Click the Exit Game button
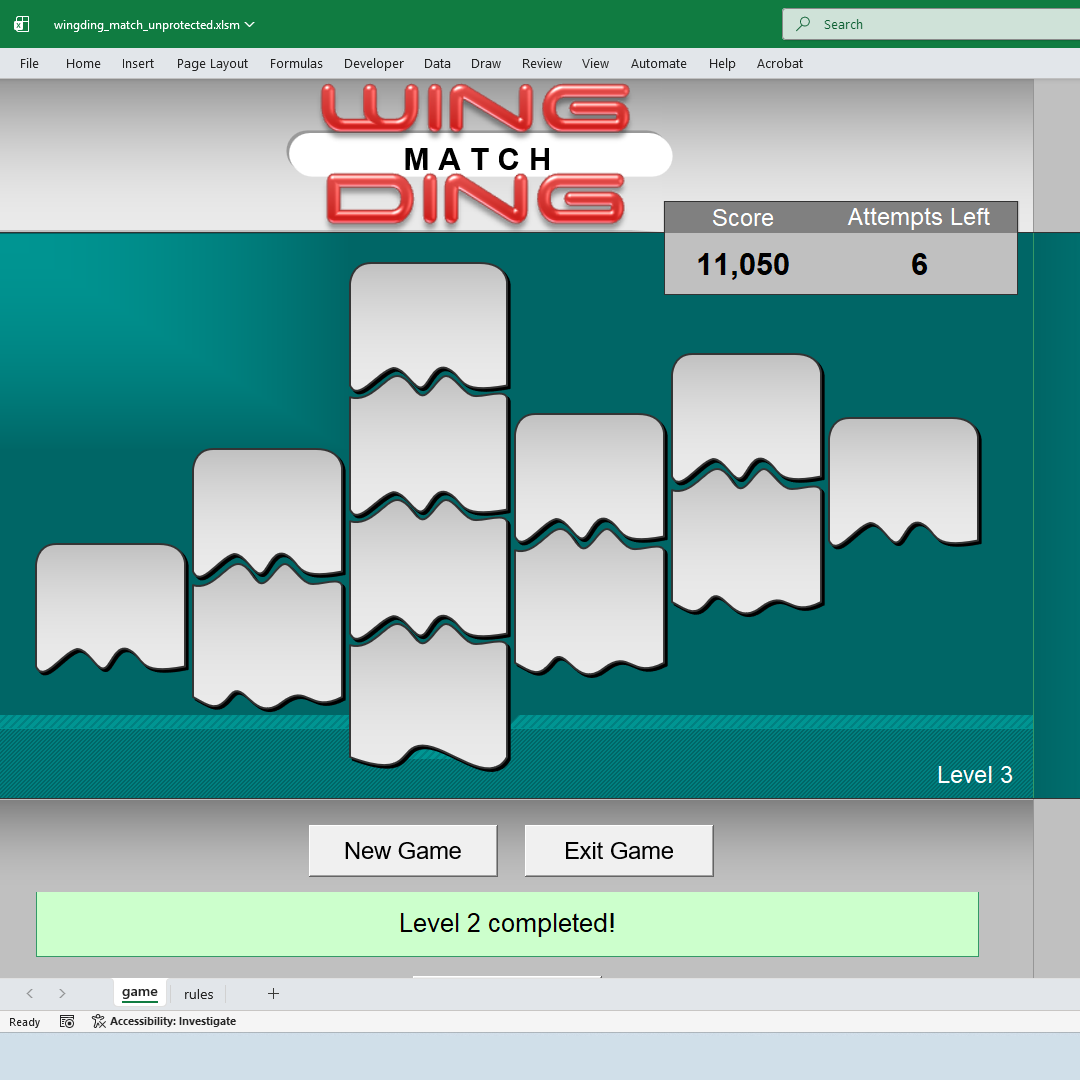This screenshot has height=1080, width=1080. pyautogui.click(x=618, y=850)
